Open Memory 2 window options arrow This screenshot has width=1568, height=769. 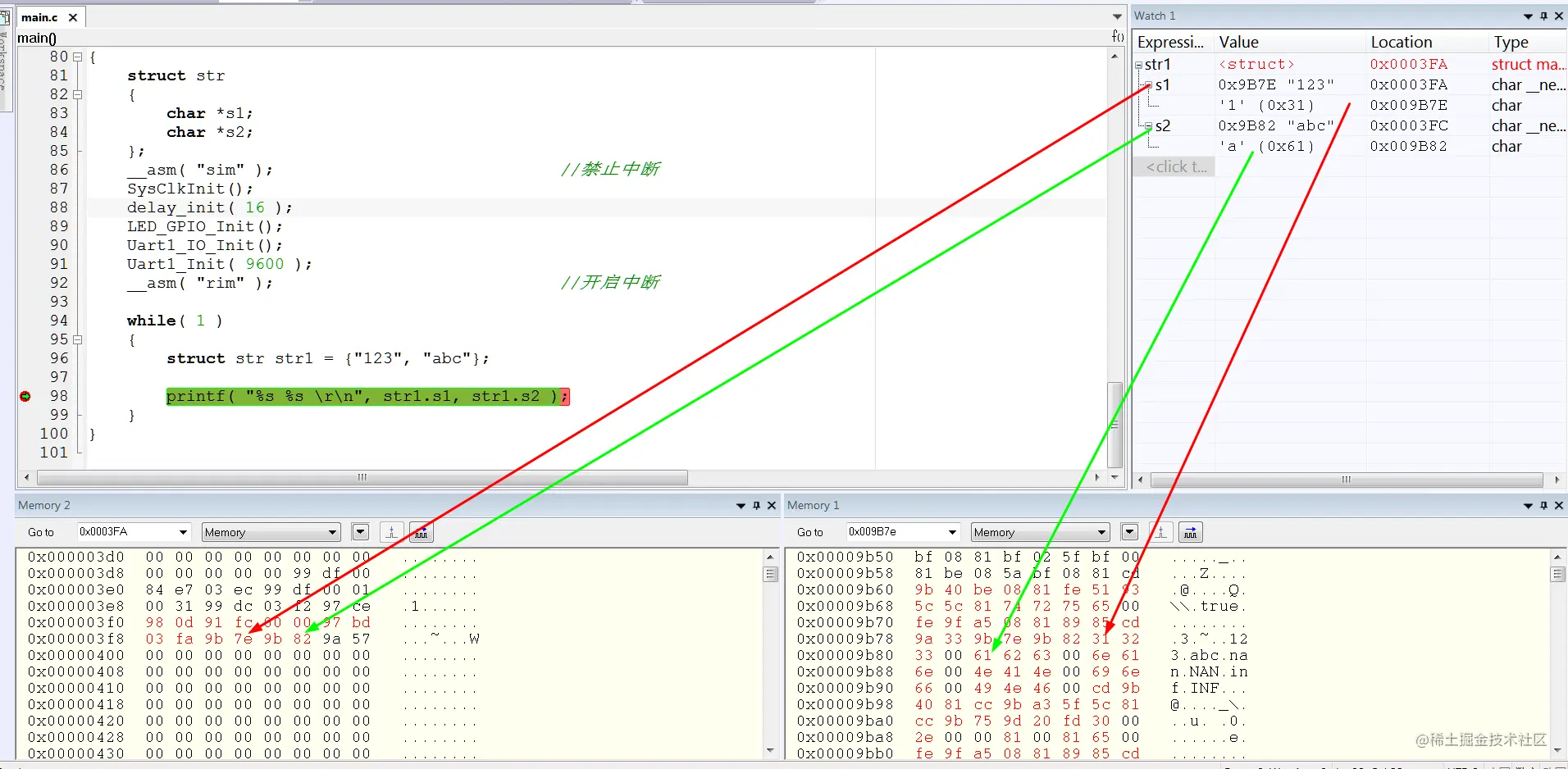point(741,506)
